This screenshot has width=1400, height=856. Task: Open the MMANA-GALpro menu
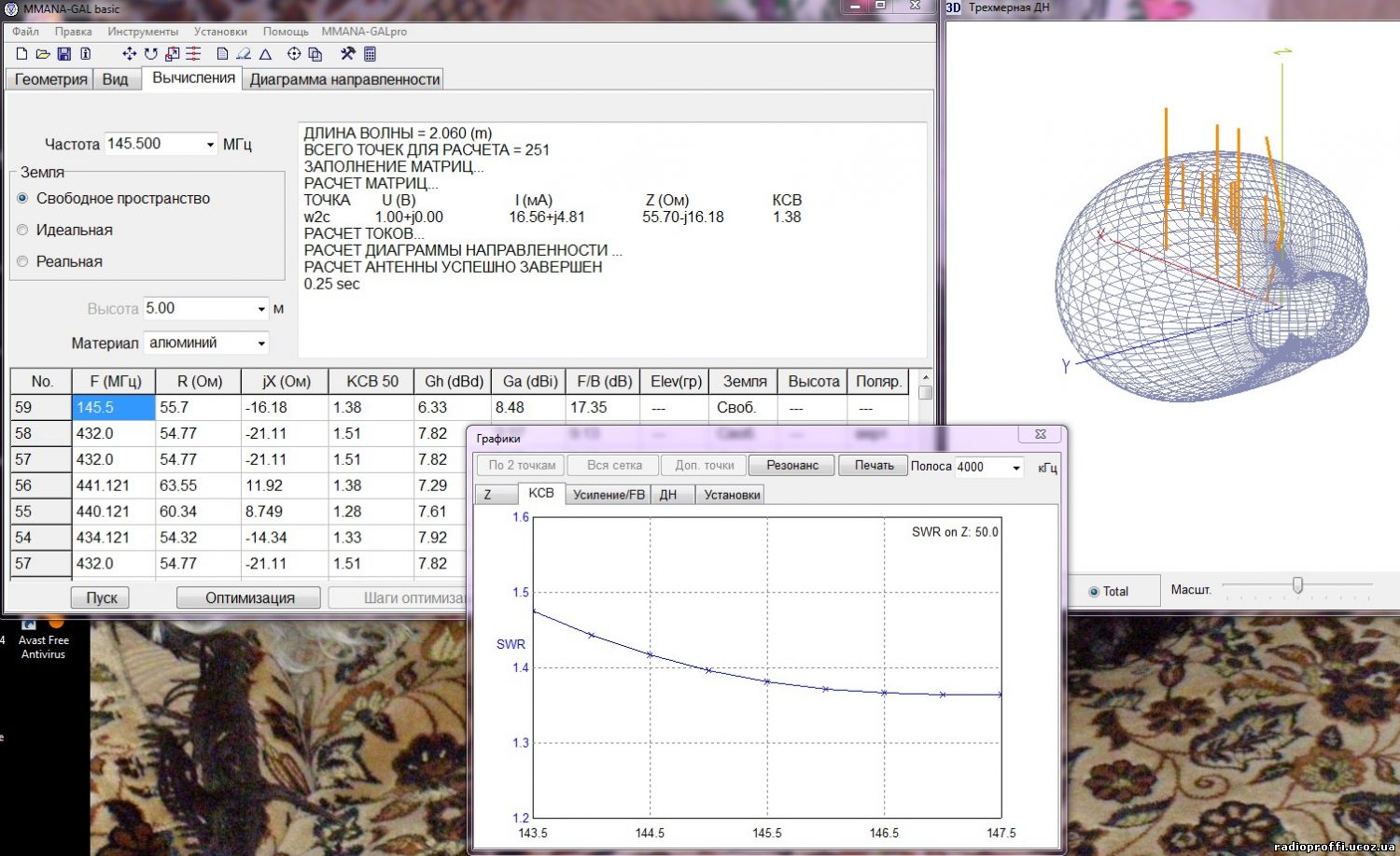tap(364, 32)
